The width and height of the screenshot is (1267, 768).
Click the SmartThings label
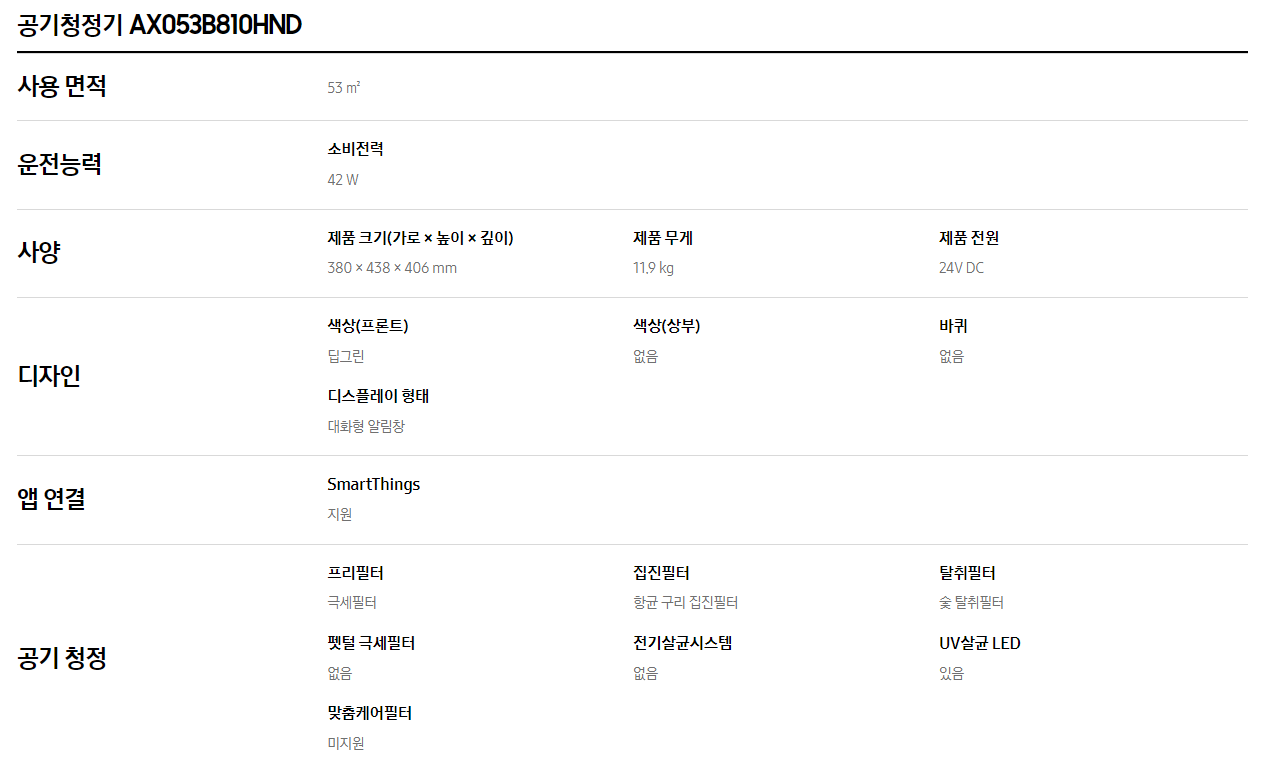click(374, 484)
